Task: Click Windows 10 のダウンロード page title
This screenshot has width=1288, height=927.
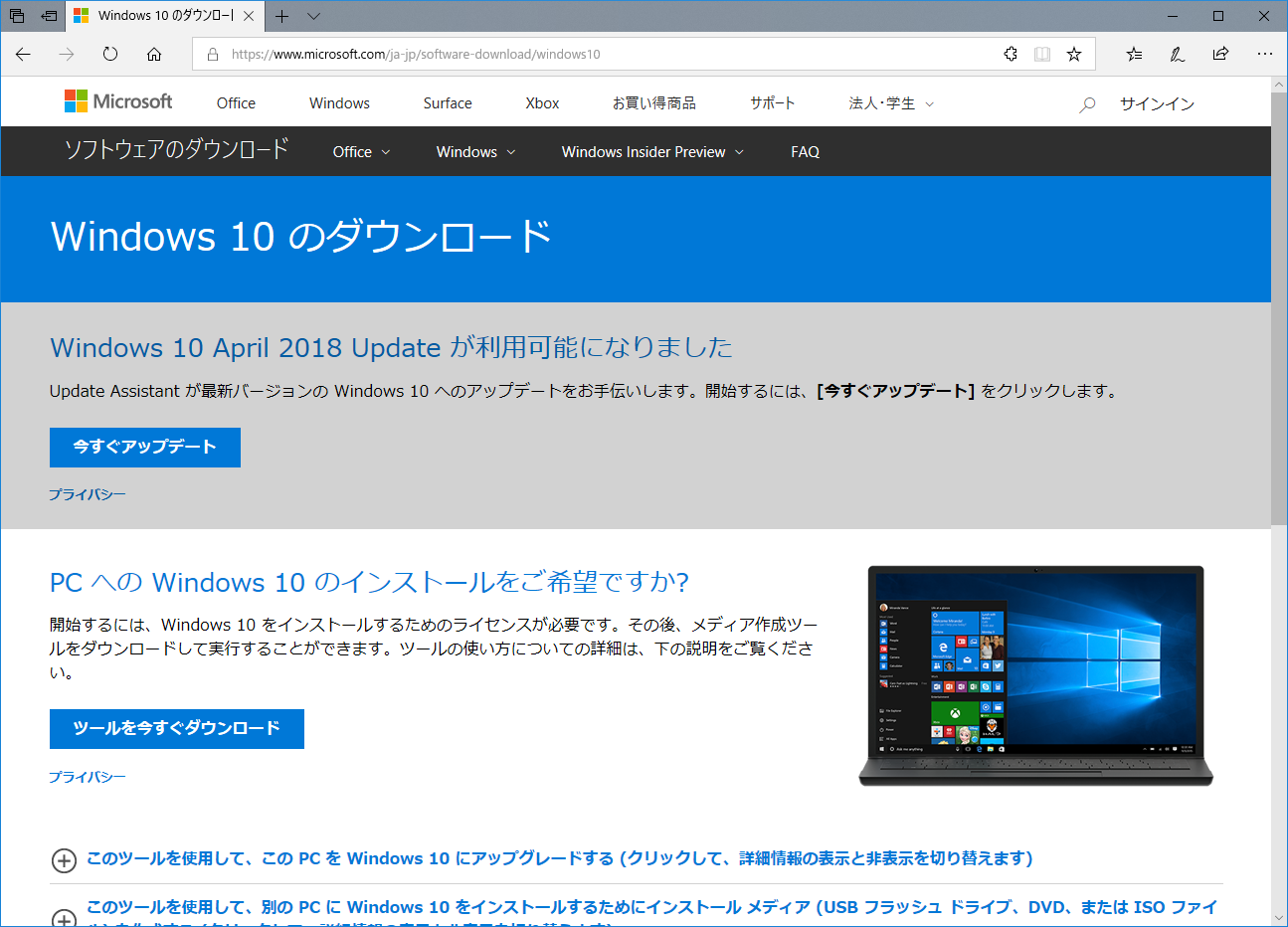Action: click(x=301, y=237)
